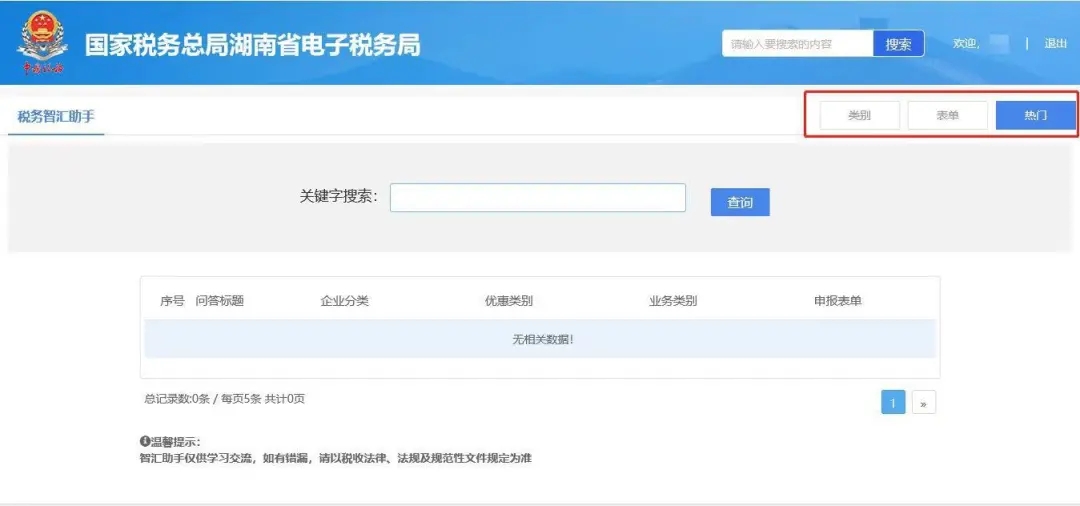
Task: Click the 序号 column header
Action: [172, 301]
